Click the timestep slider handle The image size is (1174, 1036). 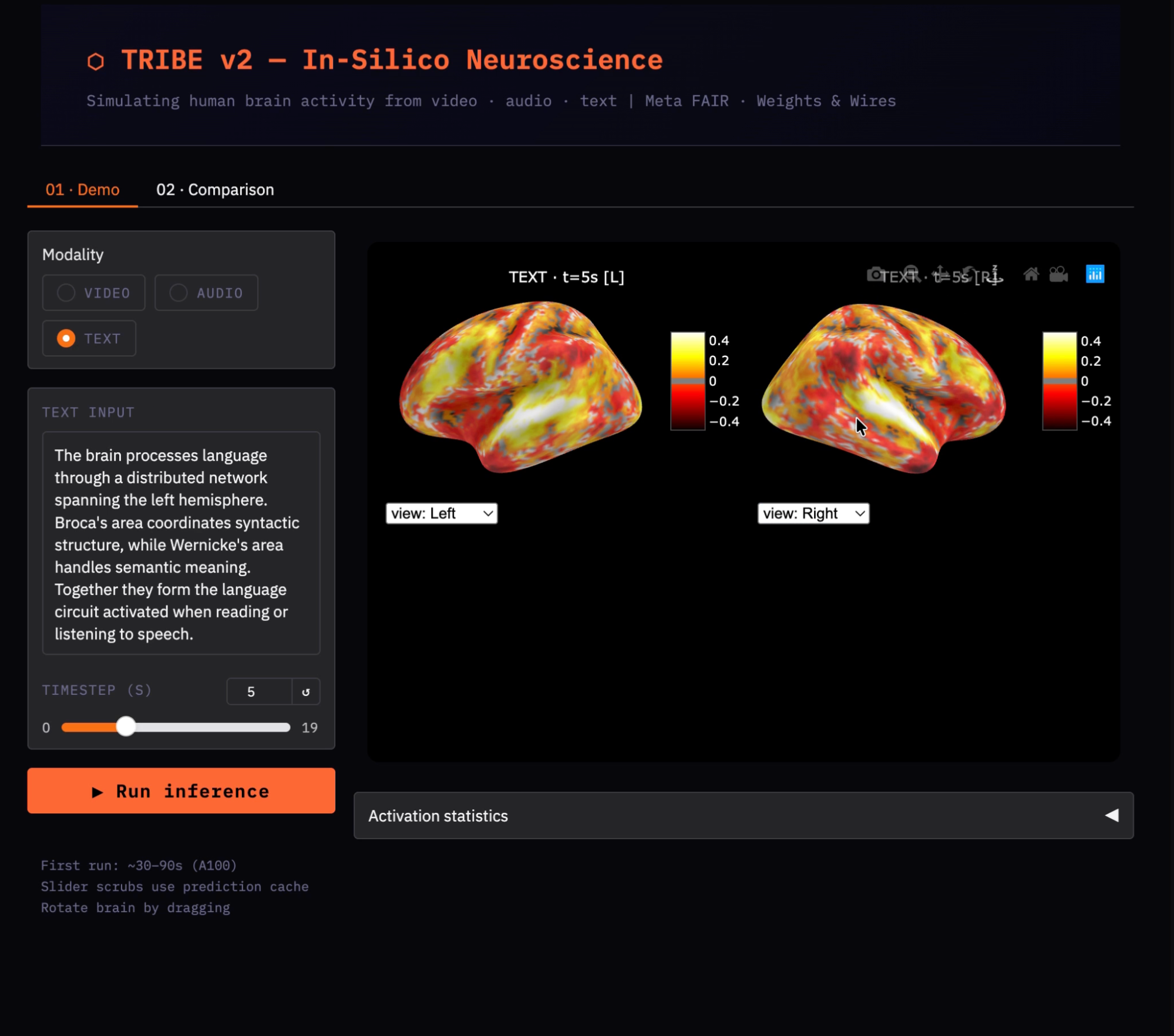point(126,727)
